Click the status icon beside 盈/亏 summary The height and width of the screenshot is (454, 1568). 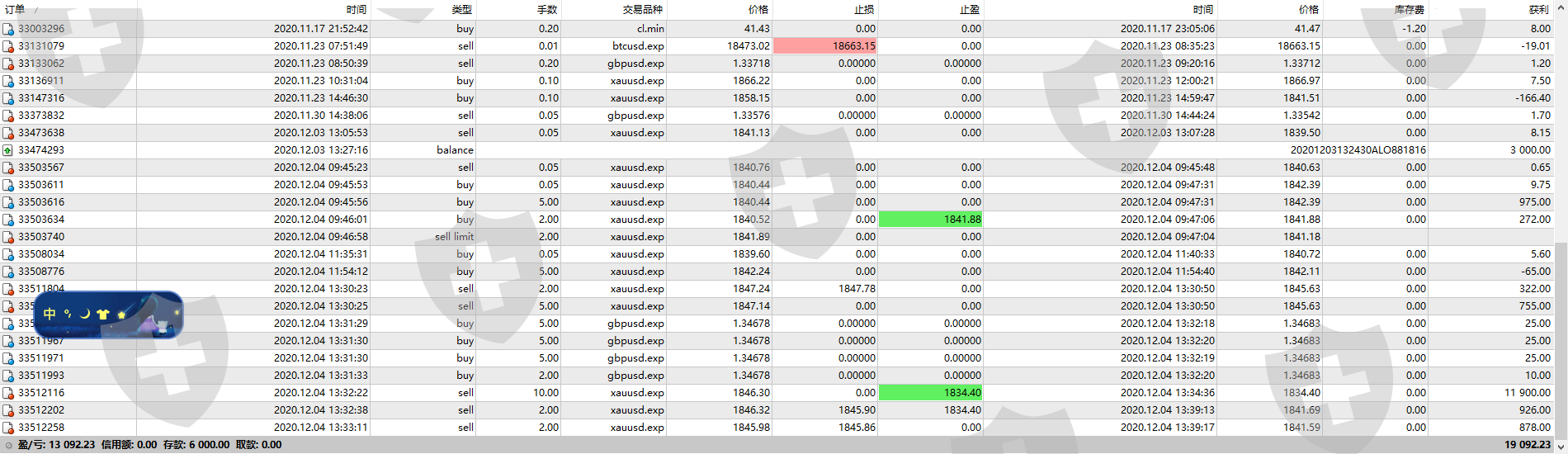[8, 445]
